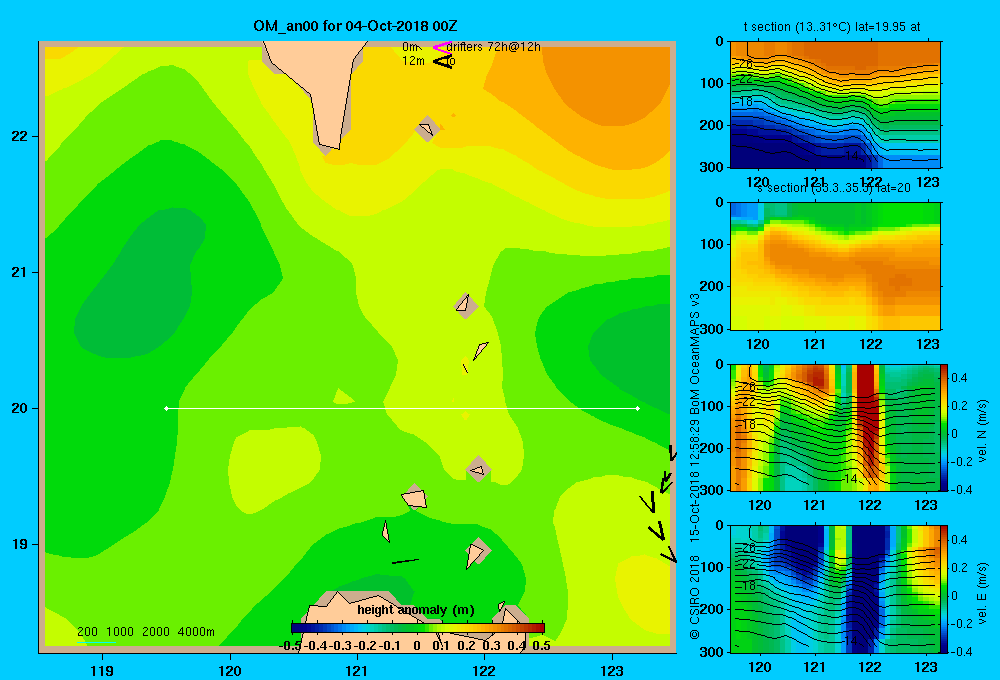This screenshot has width=1000, height=680.
Task: Click the main map's latitude 22 axis label
Action: [20, 136]
